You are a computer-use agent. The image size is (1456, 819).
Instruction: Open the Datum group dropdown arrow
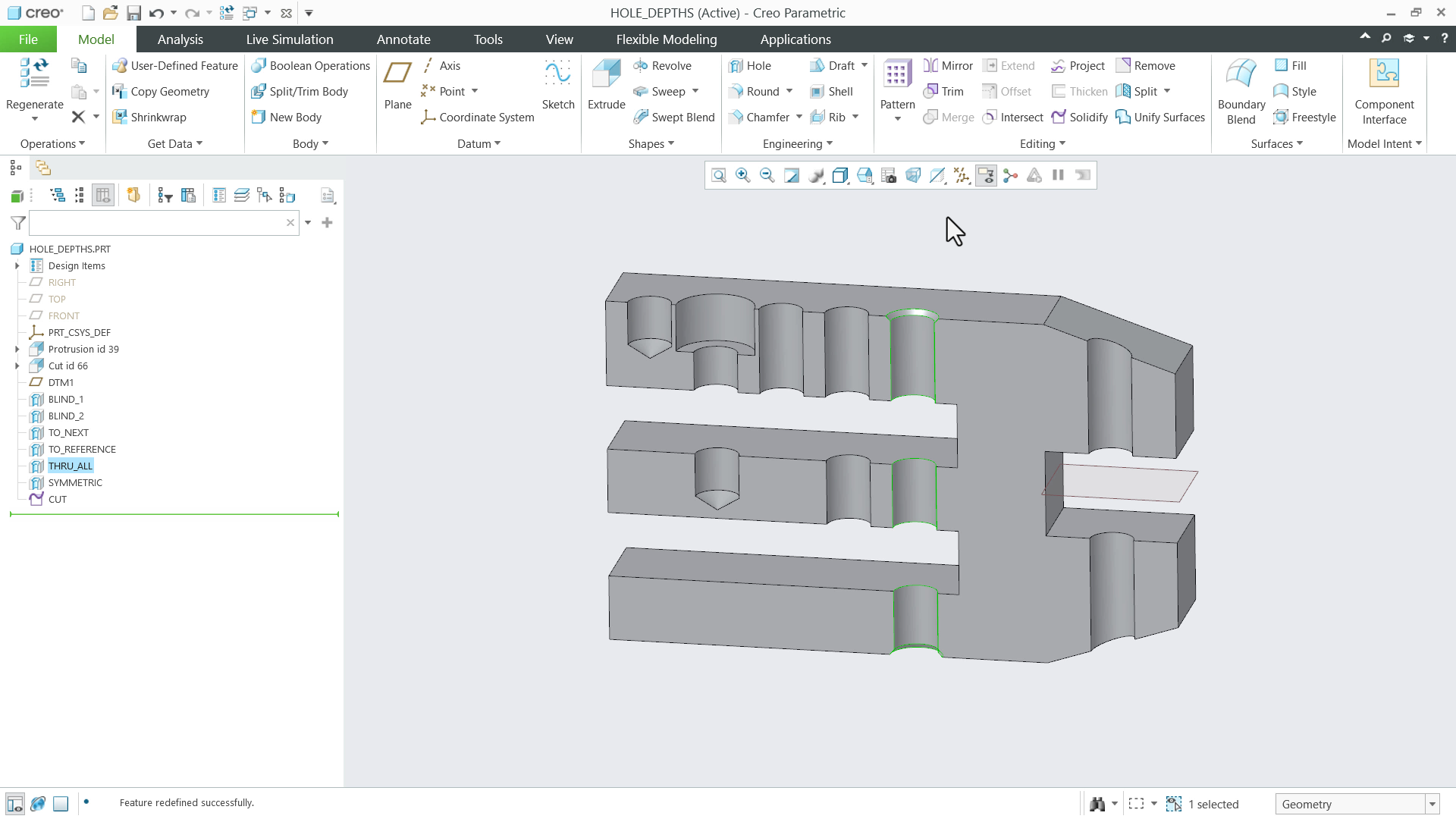click(x=497, y=143)
